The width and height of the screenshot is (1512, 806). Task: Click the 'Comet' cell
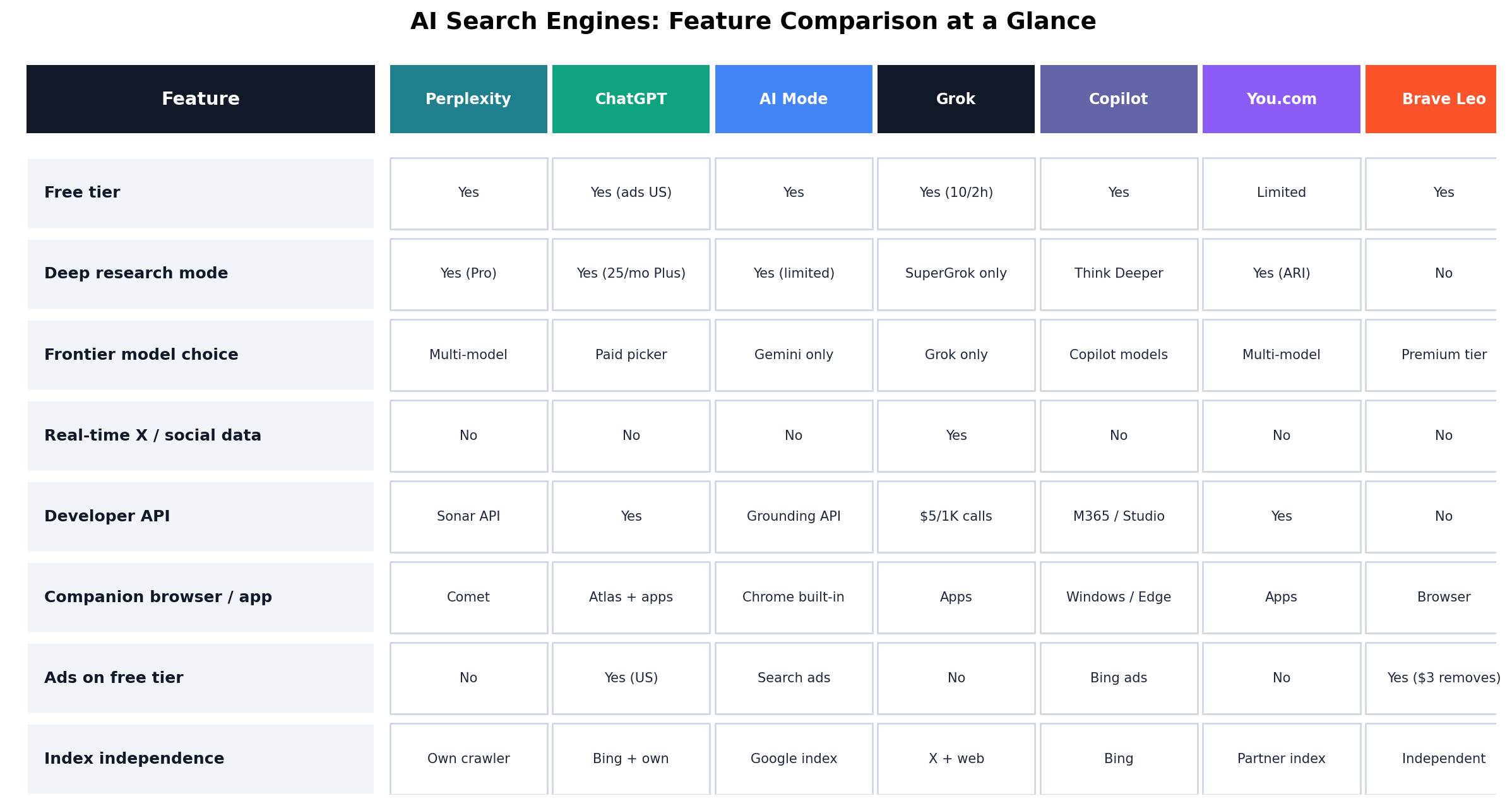[x=468, y=597]
